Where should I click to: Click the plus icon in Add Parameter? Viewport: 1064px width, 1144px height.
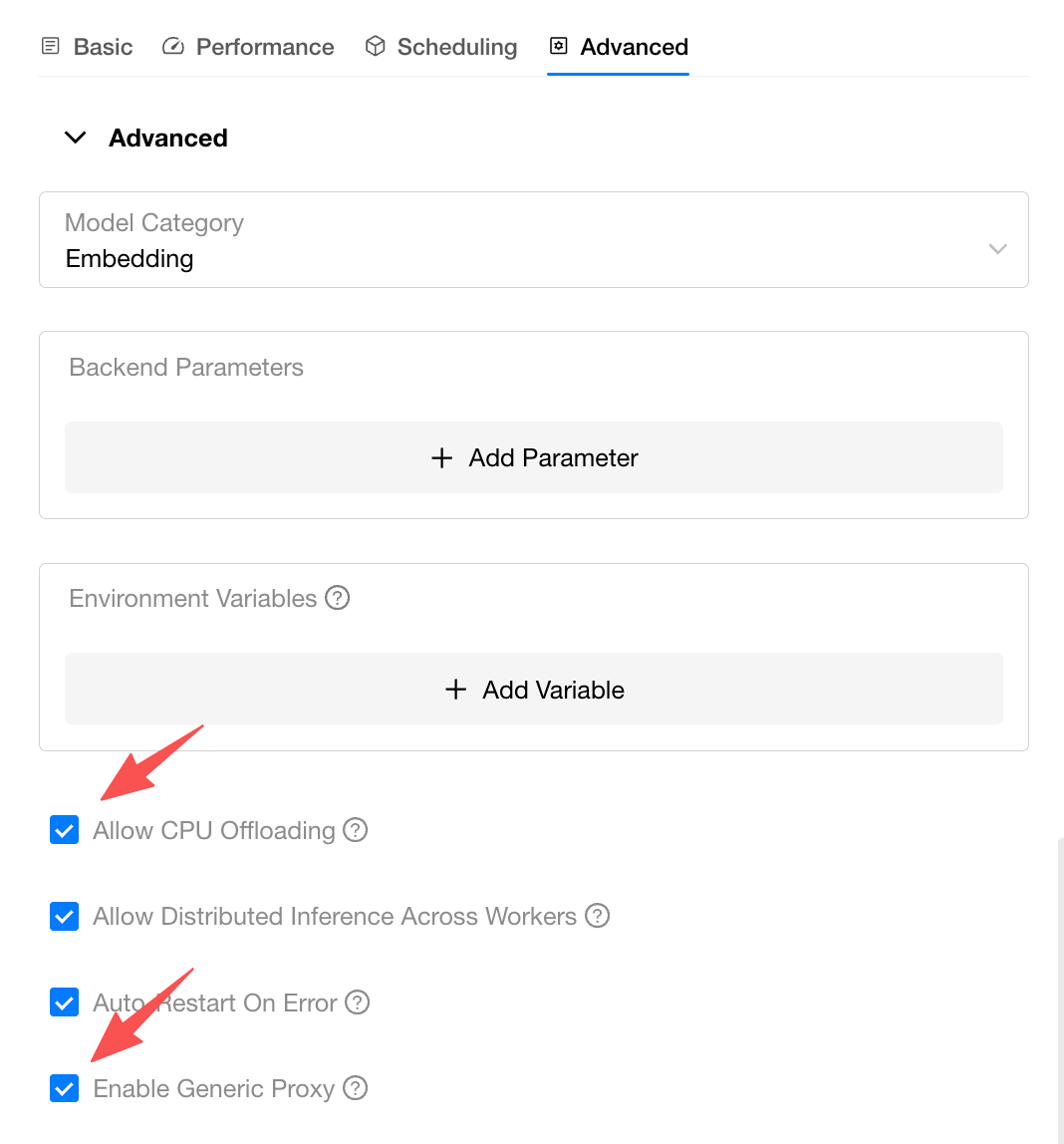(x=441, y=457)
